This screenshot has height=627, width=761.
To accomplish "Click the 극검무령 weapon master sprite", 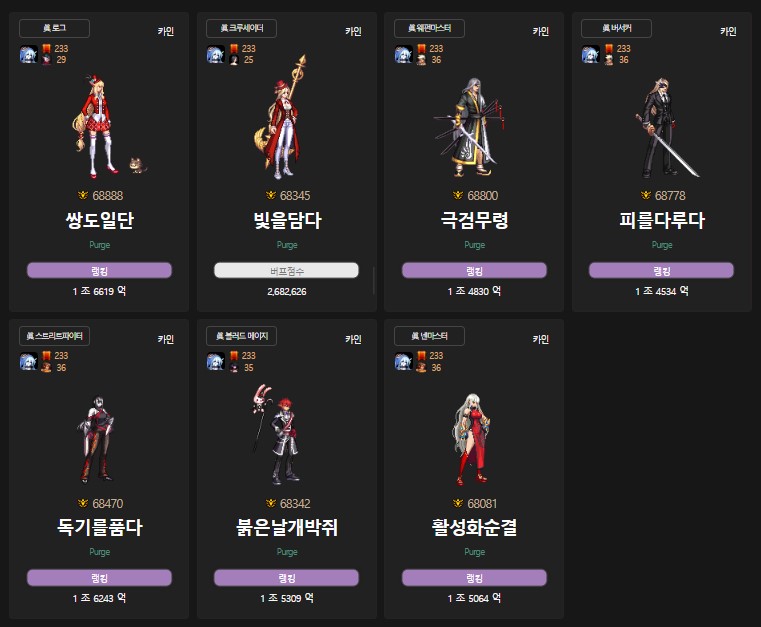I will [x=469, y=126].
